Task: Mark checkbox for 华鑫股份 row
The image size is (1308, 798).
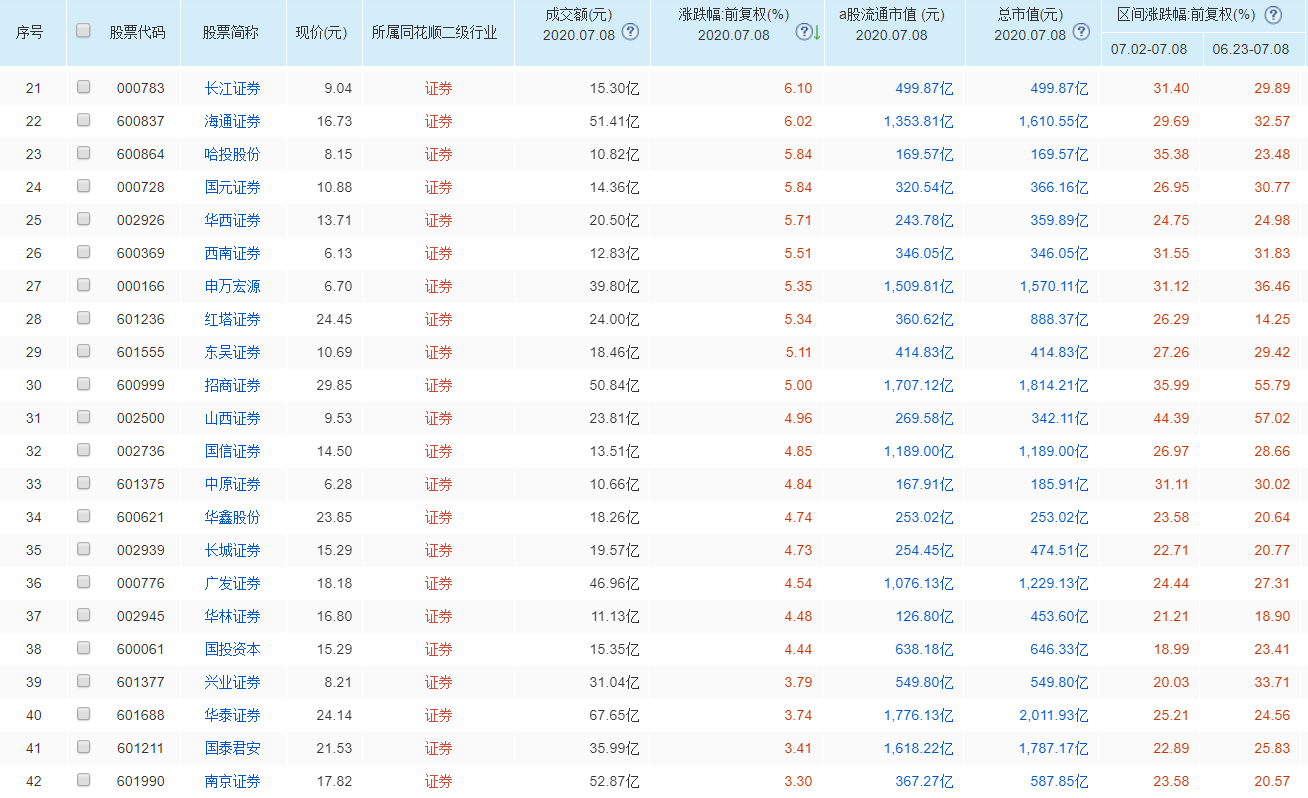Action: [x=83, y=516]
